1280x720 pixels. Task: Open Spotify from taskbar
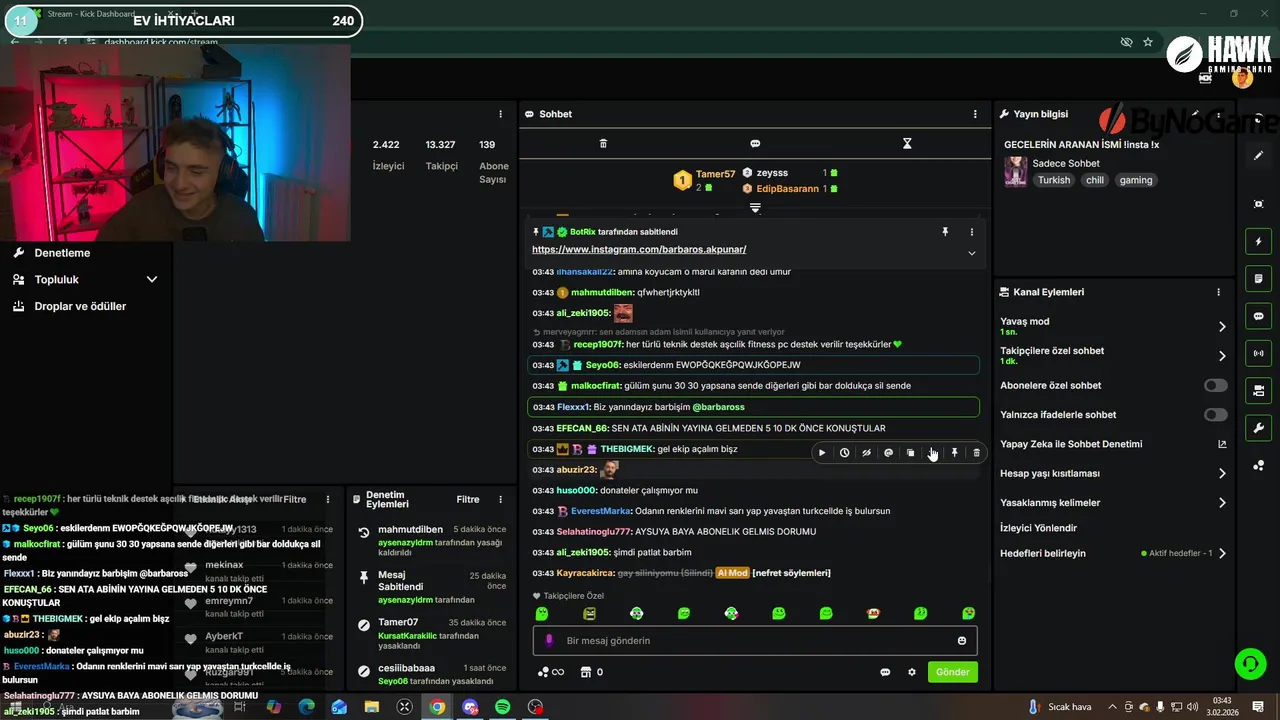coord(503,707)
